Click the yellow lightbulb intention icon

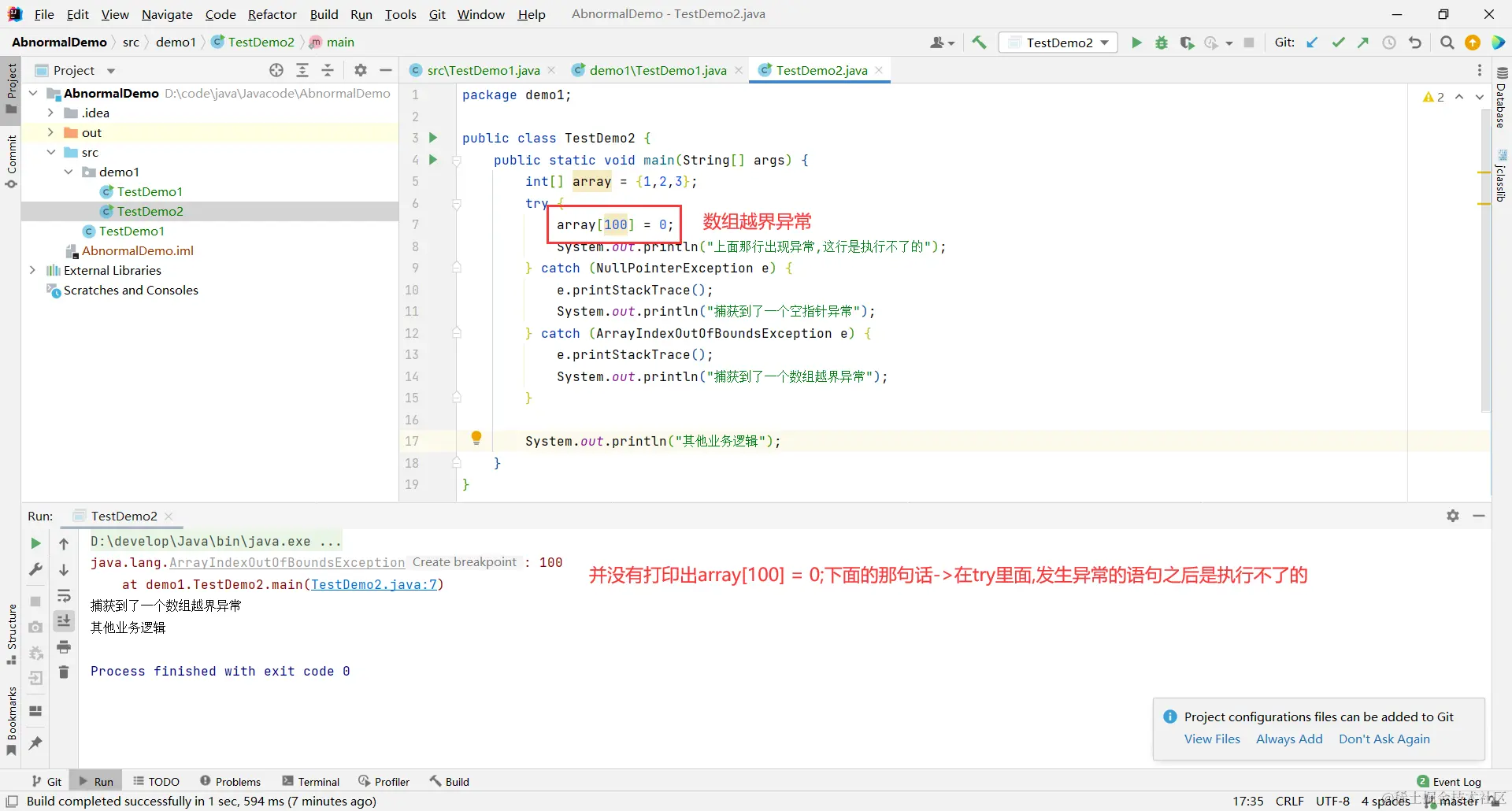click(x=476, y=438)
